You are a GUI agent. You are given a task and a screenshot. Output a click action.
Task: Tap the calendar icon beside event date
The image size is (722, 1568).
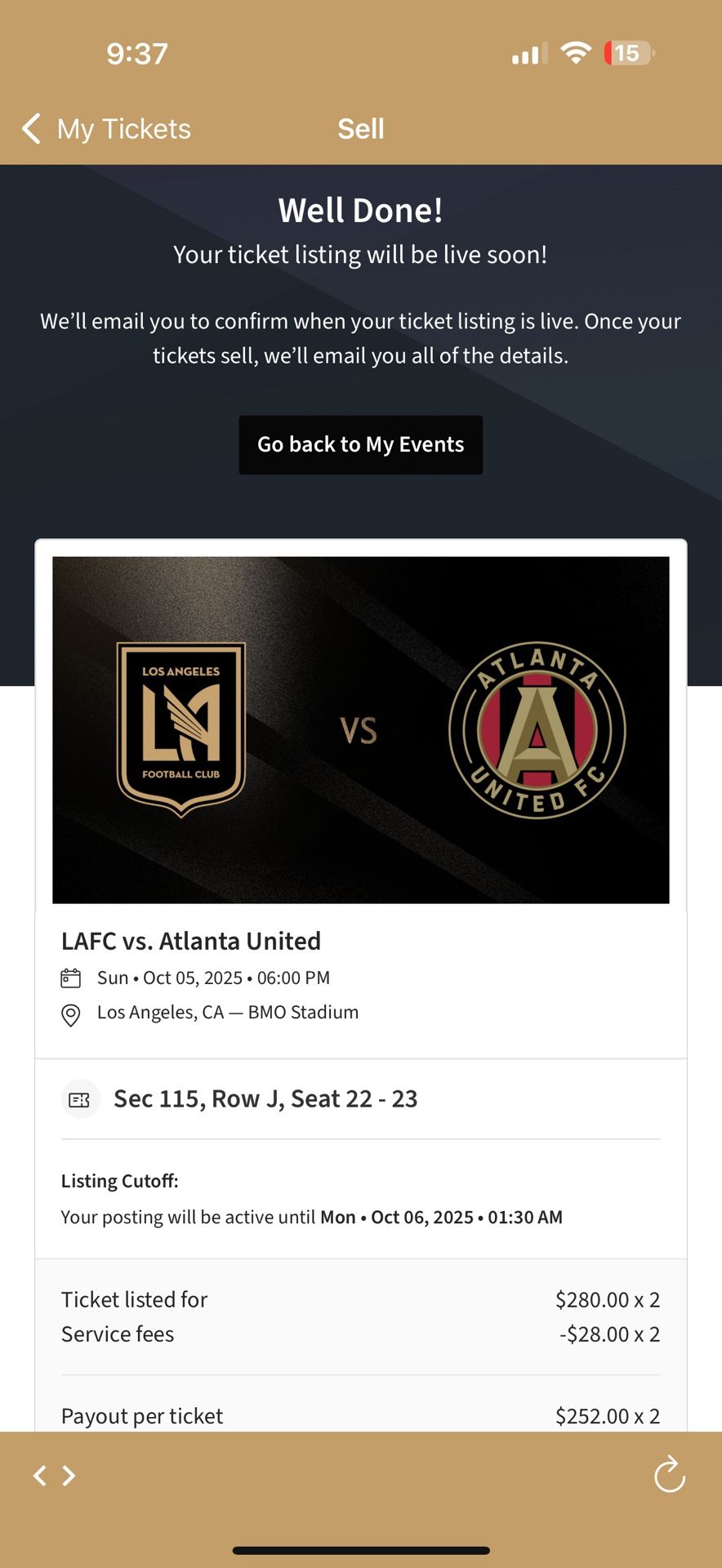point(71,978)
